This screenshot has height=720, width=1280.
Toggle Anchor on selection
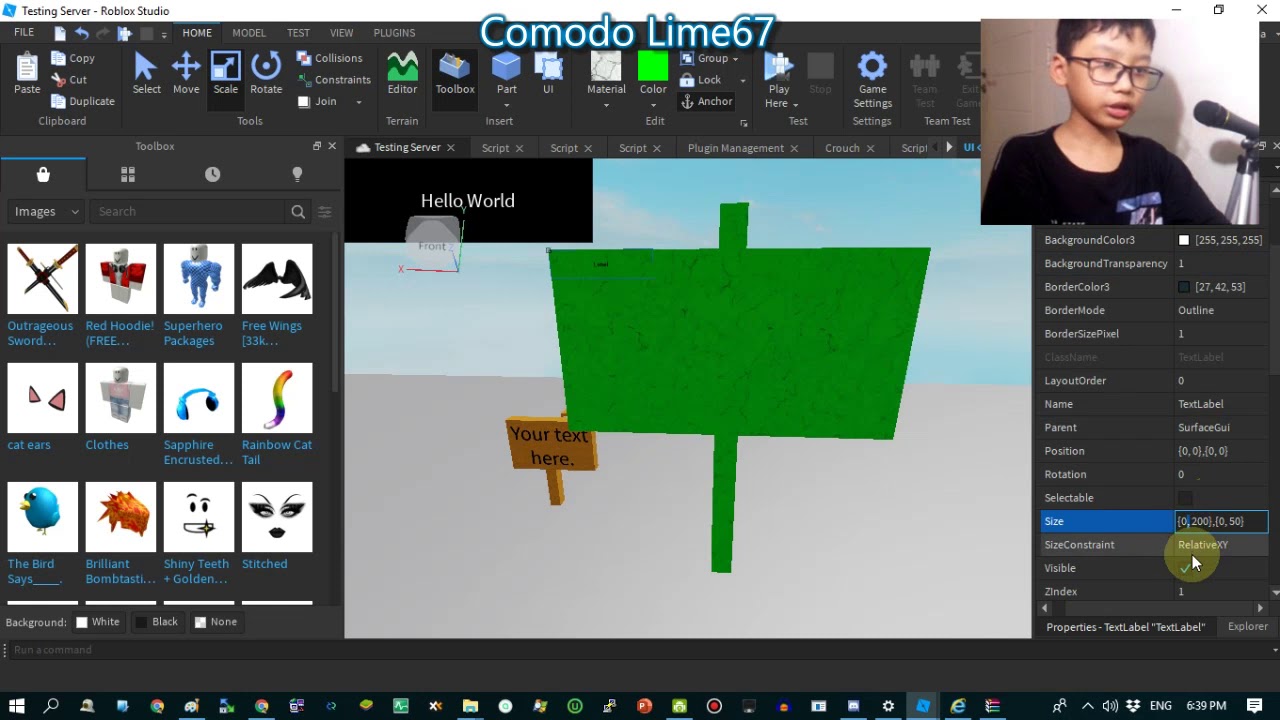706,101
